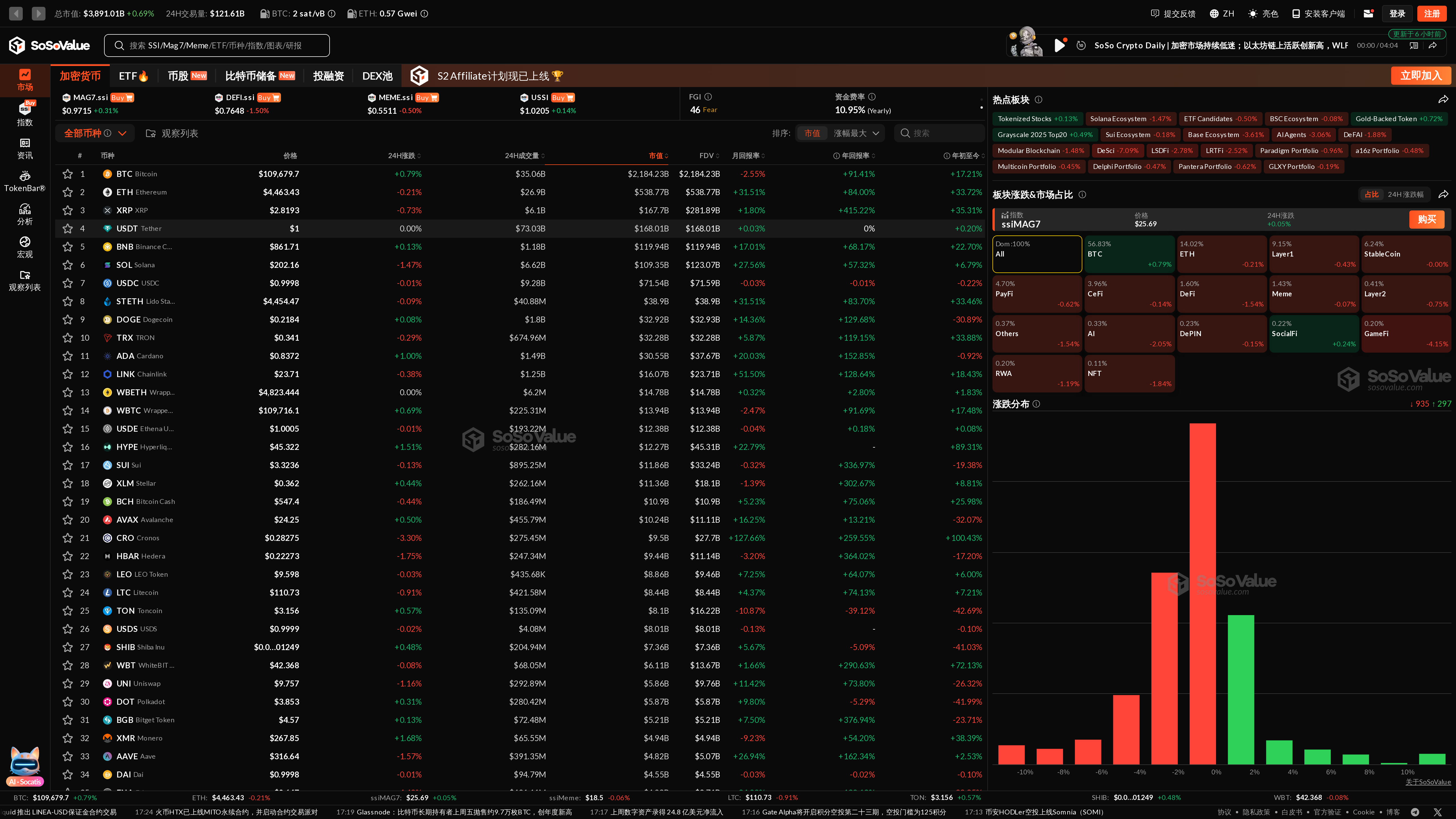The height and width of the screenshot is (819, 1456).
Task: Open the podcast transcript icon
Action: [1414, 45]
